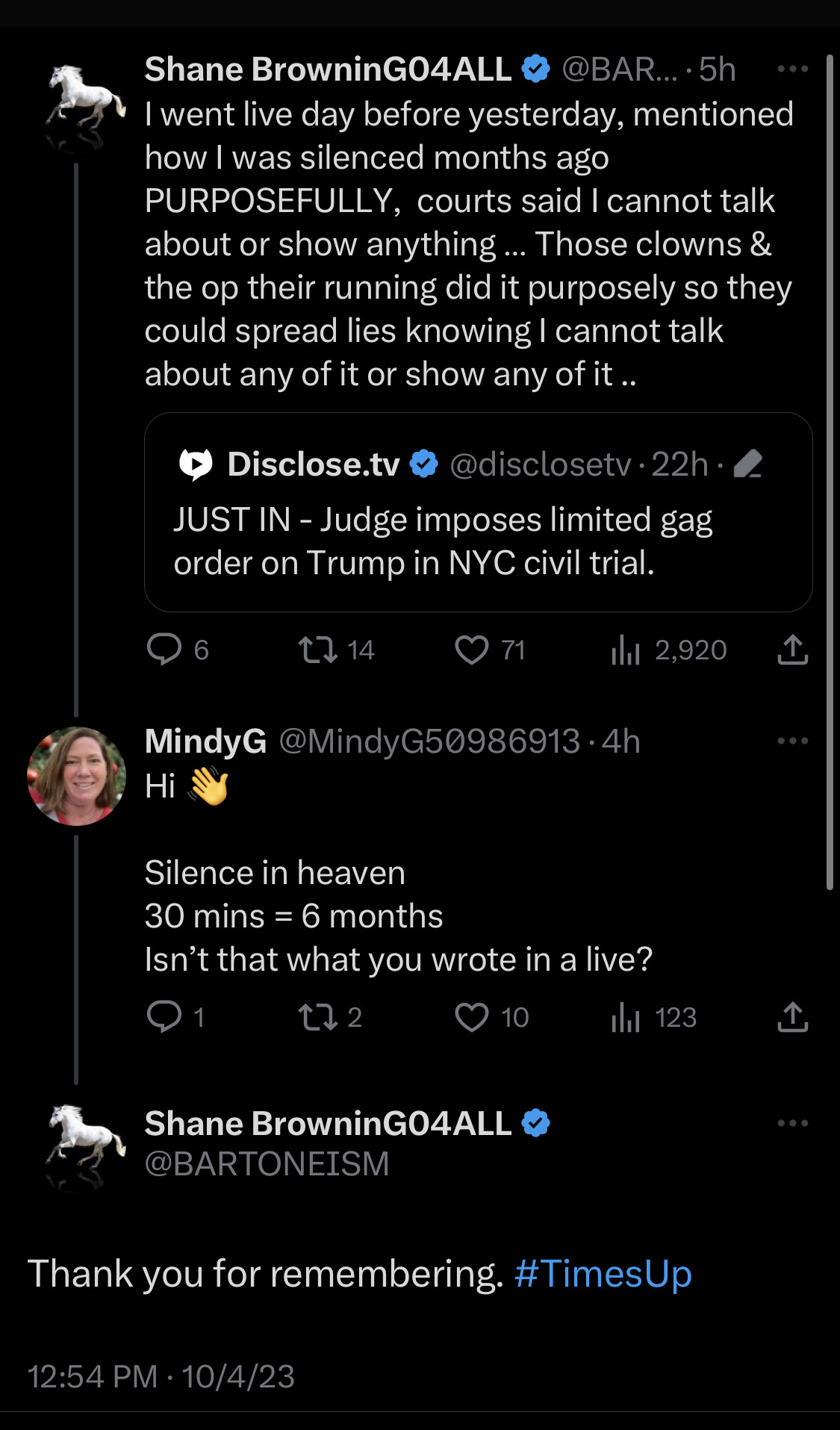This screenshot has height=1430, width=840.
Task: View analytics showing 2,920 views
Action: pos(626,650)
